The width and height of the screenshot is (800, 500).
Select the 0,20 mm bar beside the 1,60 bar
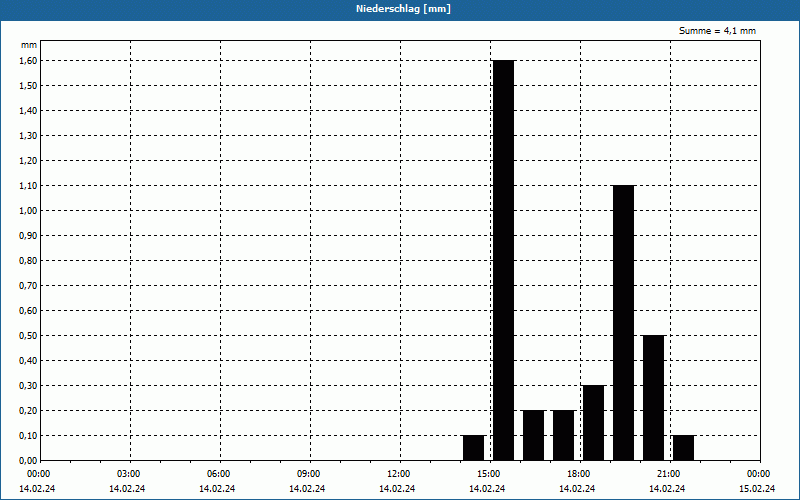[534, 435]
